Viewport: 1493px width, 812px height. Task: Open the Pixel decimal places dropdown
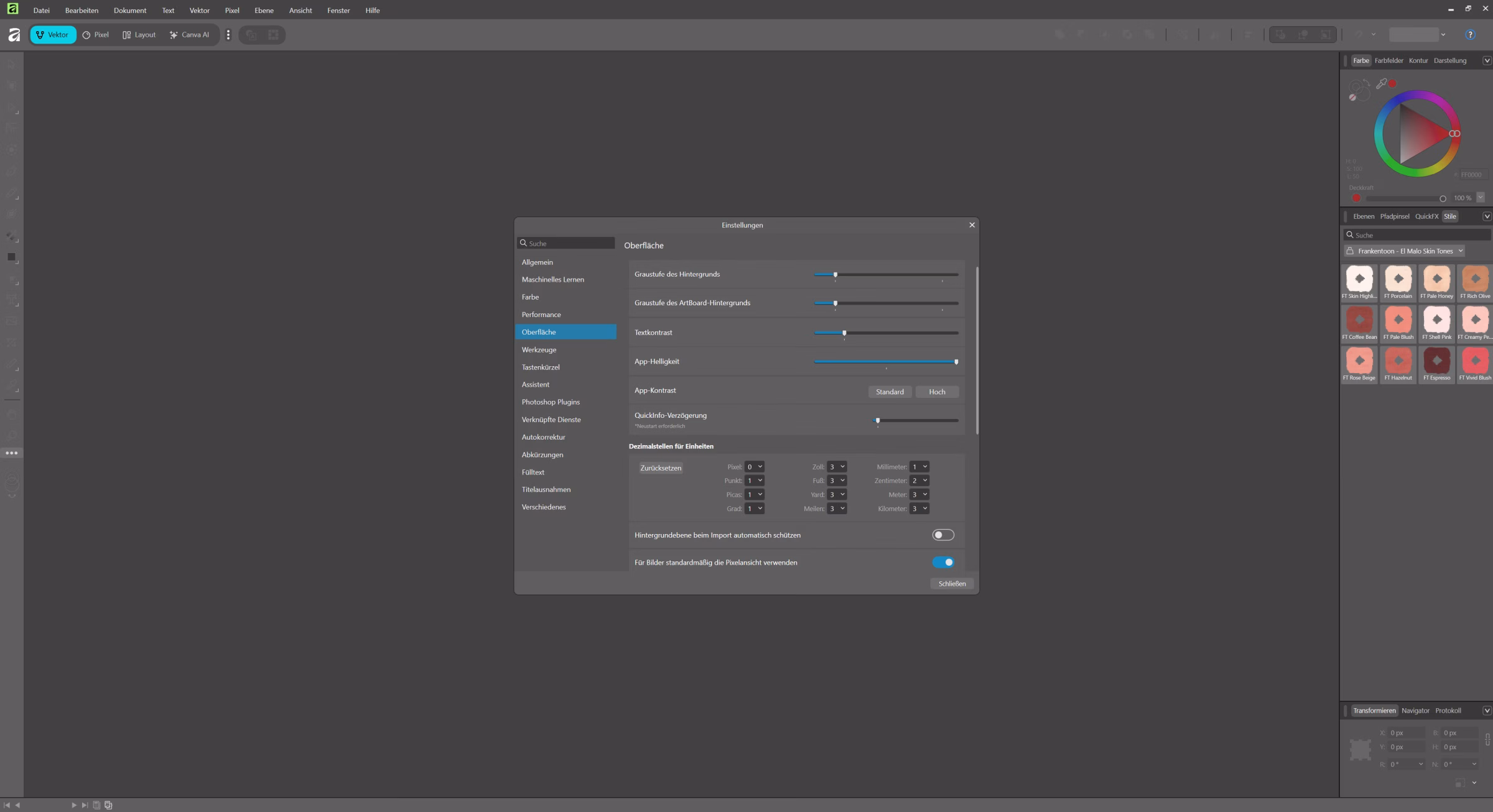point(754,467)
